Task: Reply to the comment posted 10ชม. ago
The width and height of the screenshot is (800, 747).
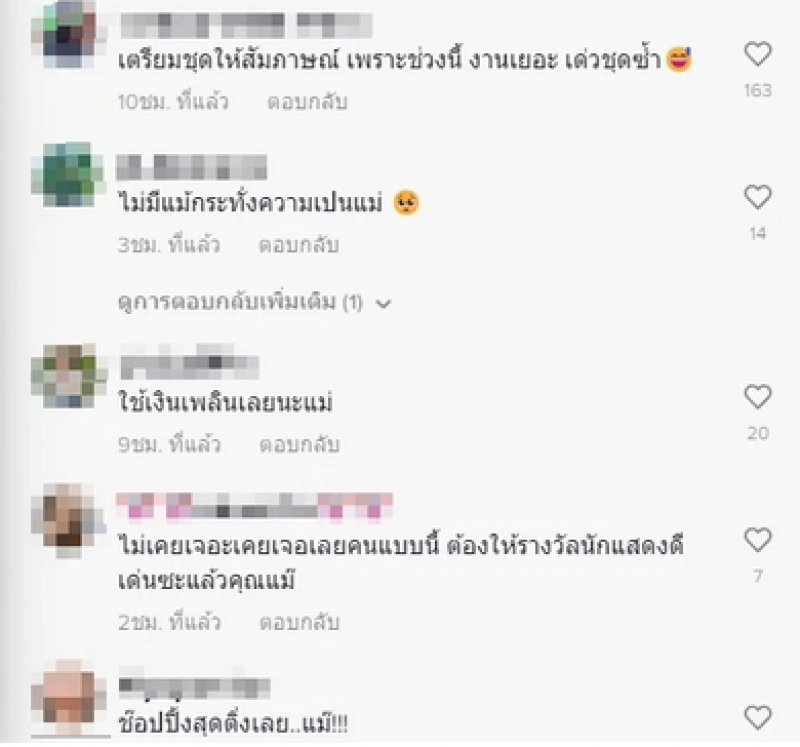Action: tap(307, 102)
